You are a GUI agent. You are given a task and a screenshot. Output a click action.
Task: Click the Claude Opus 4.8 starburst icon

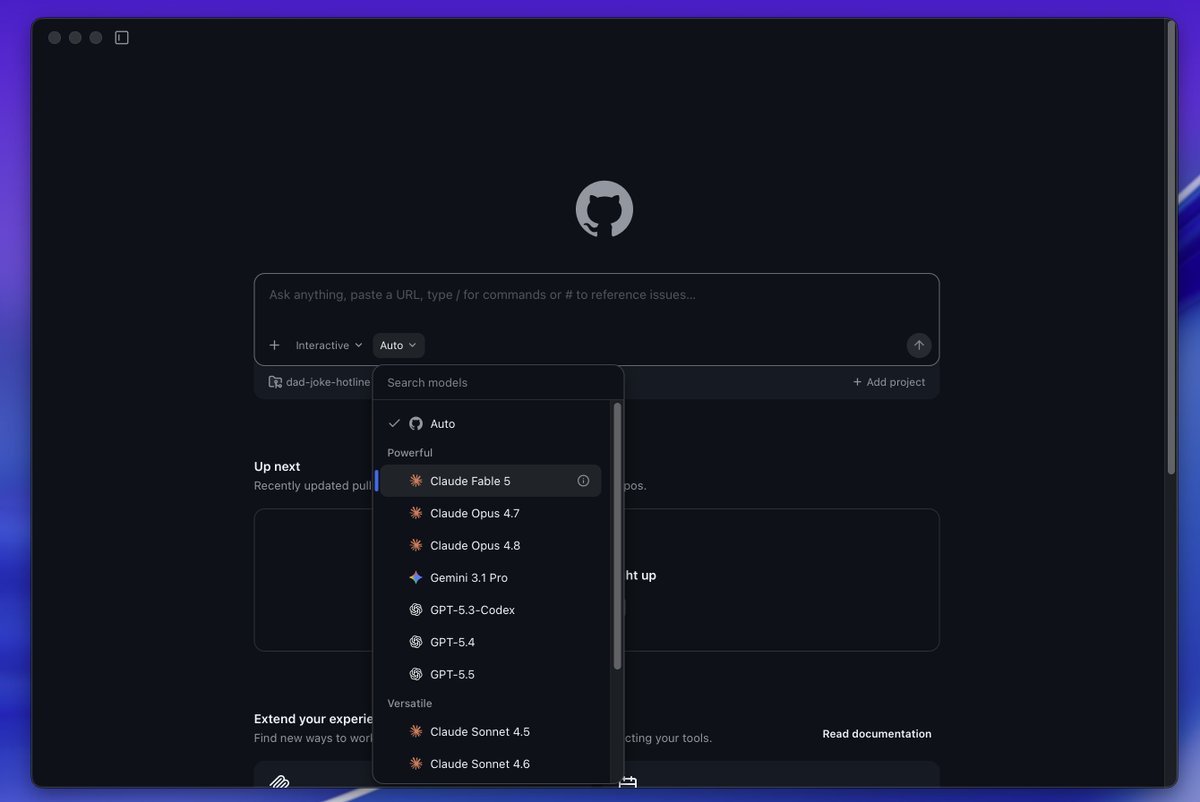pyautogui.click(x=416, y=545)
